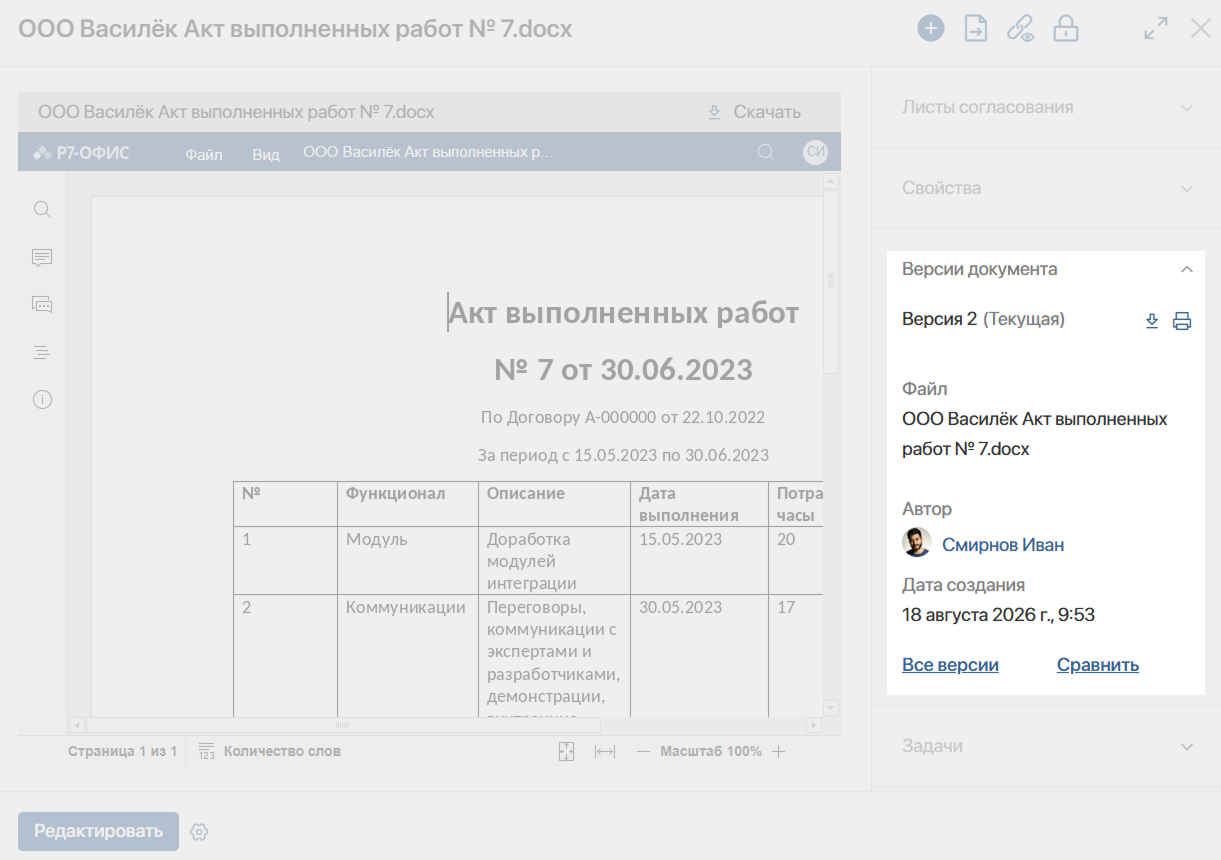The width and height of the screenshot is (1221, 860).
Task: Click the Сравнить link
Action: (x=1098, y=665)
